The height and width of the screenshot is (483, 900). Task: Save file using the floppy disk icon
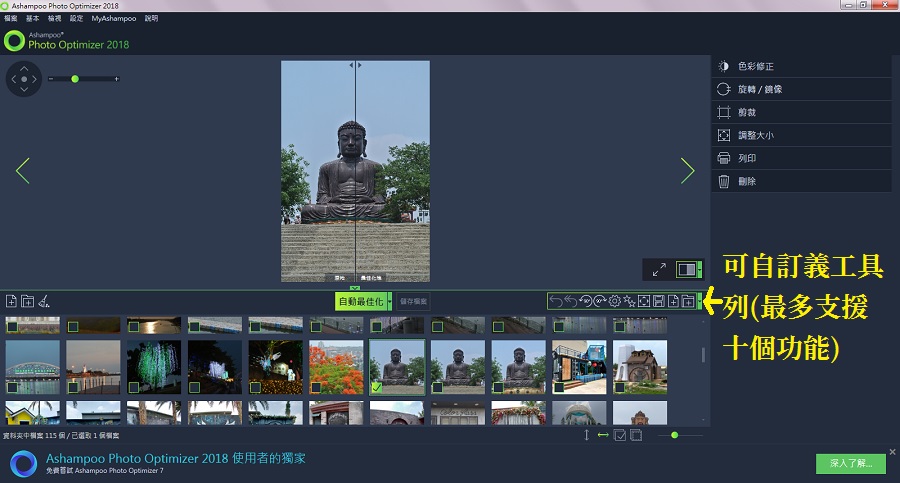659,301
